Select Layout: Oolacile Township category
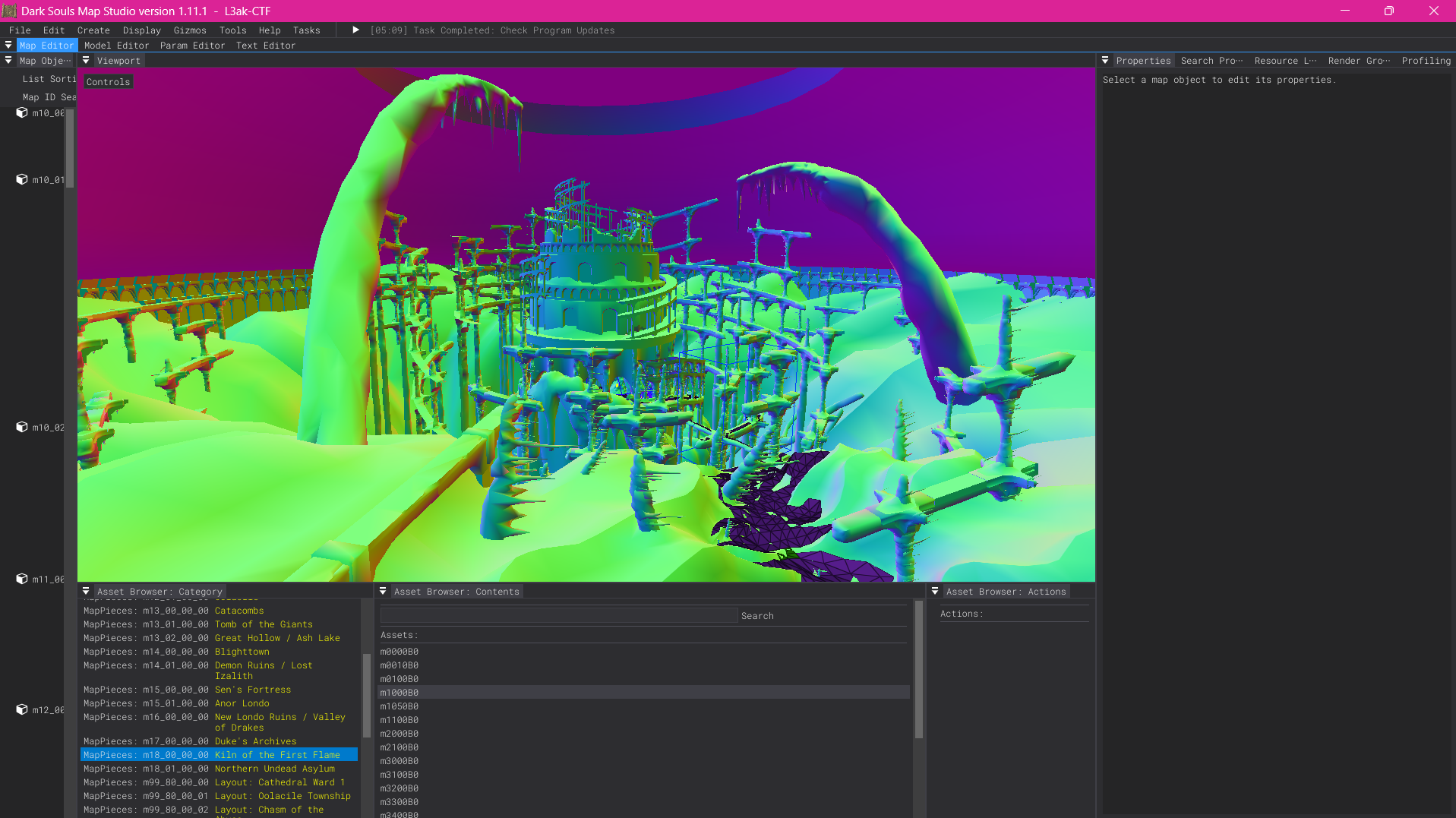The image size is (1456, 818). pos(219,796)
